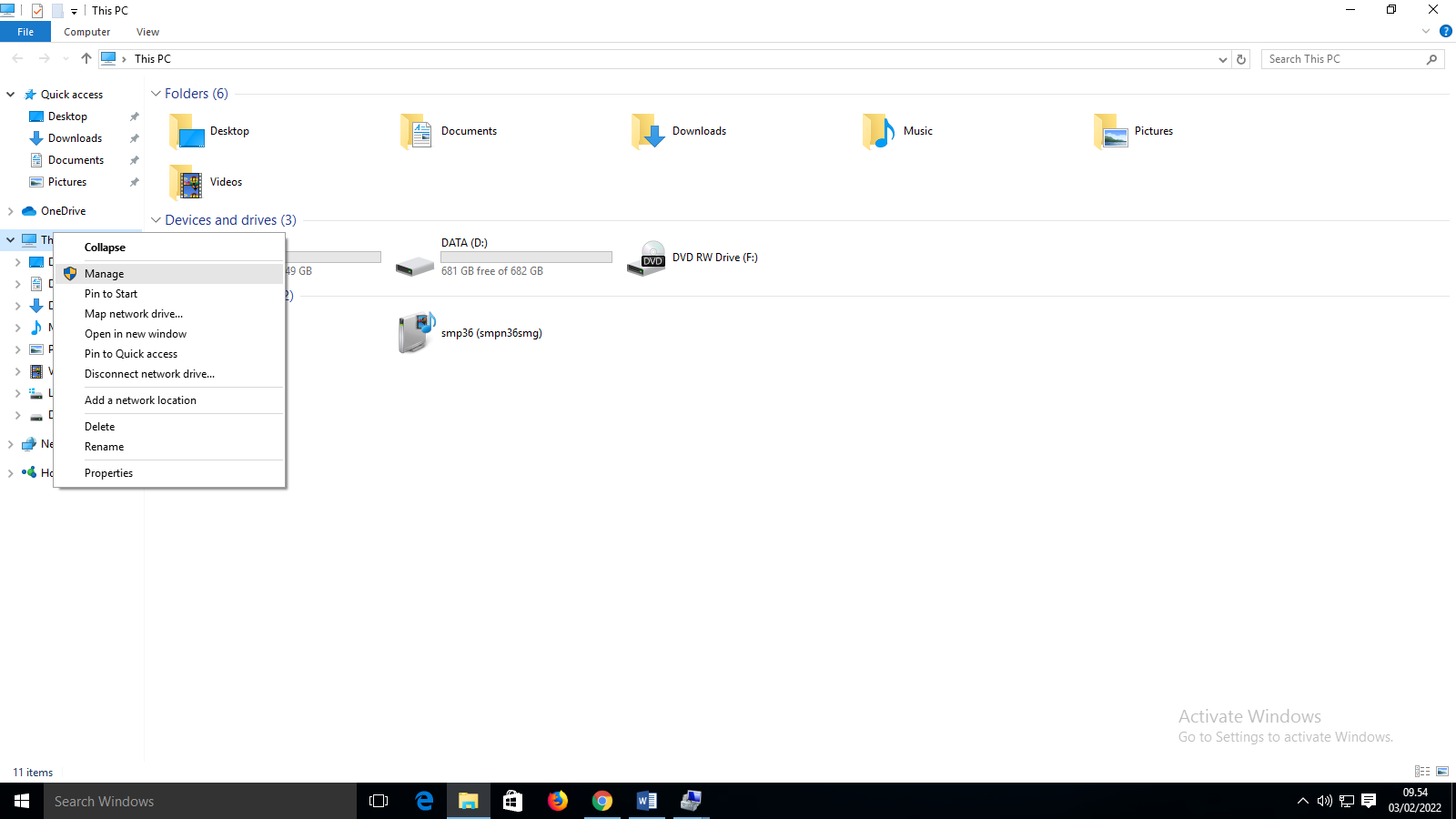This screenshot has width=1456, height=819.
Task: Collapse the Folders (6) group
Action: [156, 94]
